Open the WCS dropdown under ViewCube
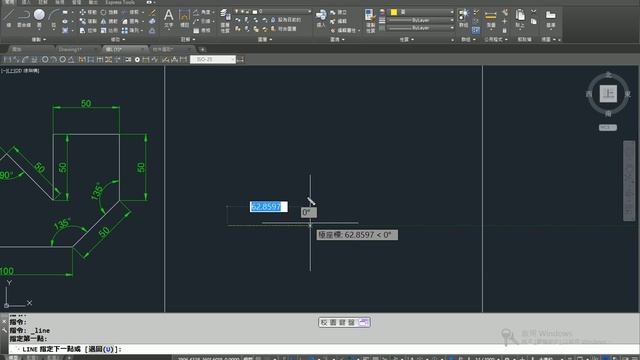 point(608,127)
